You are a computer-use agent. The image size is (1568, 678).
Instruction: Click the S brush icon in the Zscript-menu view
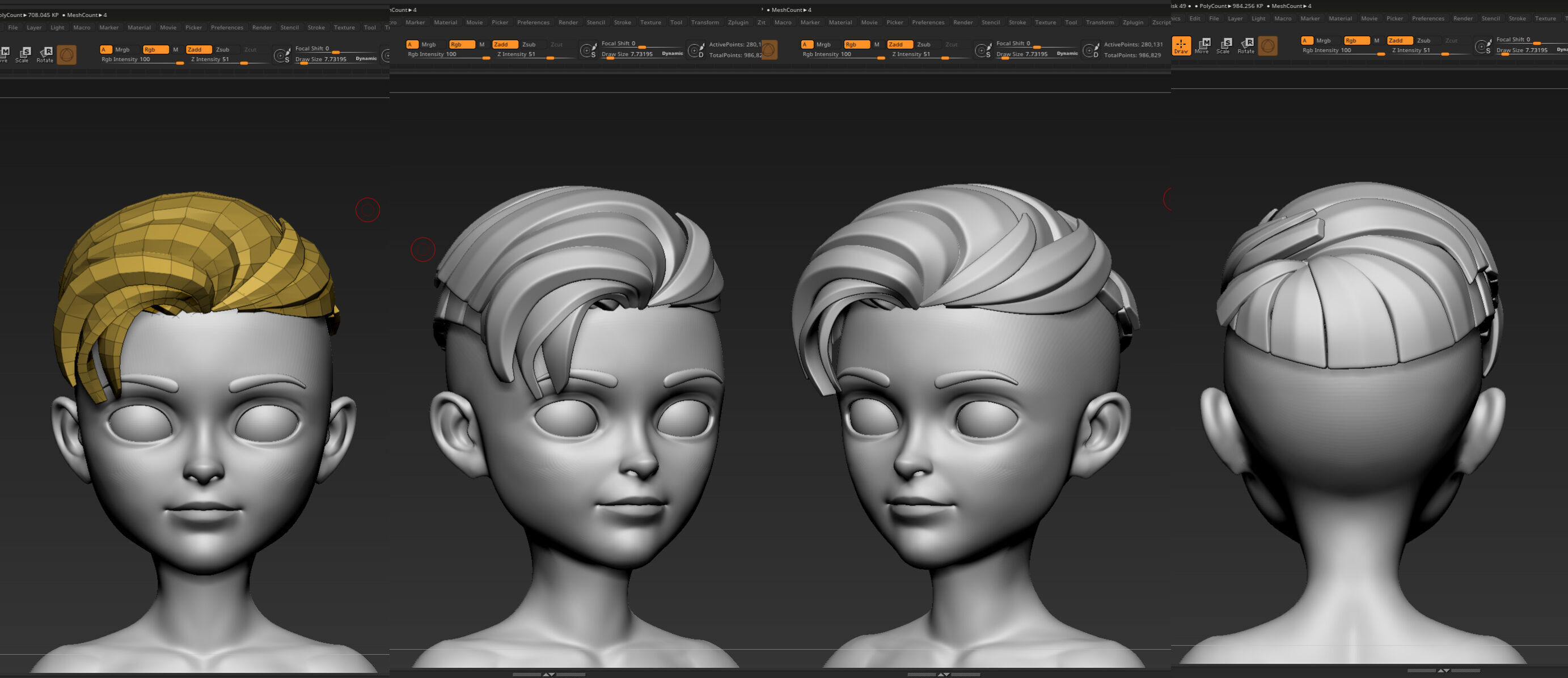click(983, 50)
